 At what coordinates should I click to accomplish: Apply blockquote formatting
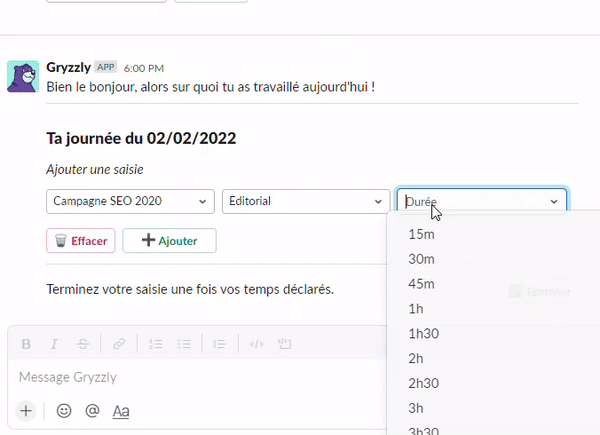click(x=220, y=344)
